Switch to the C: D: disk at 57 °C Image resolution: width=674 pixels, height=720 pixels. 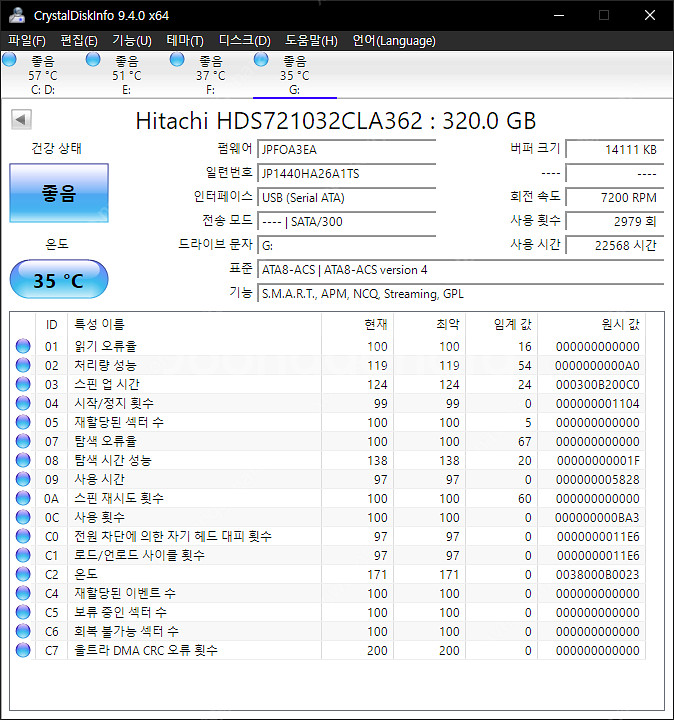(43, 75)
